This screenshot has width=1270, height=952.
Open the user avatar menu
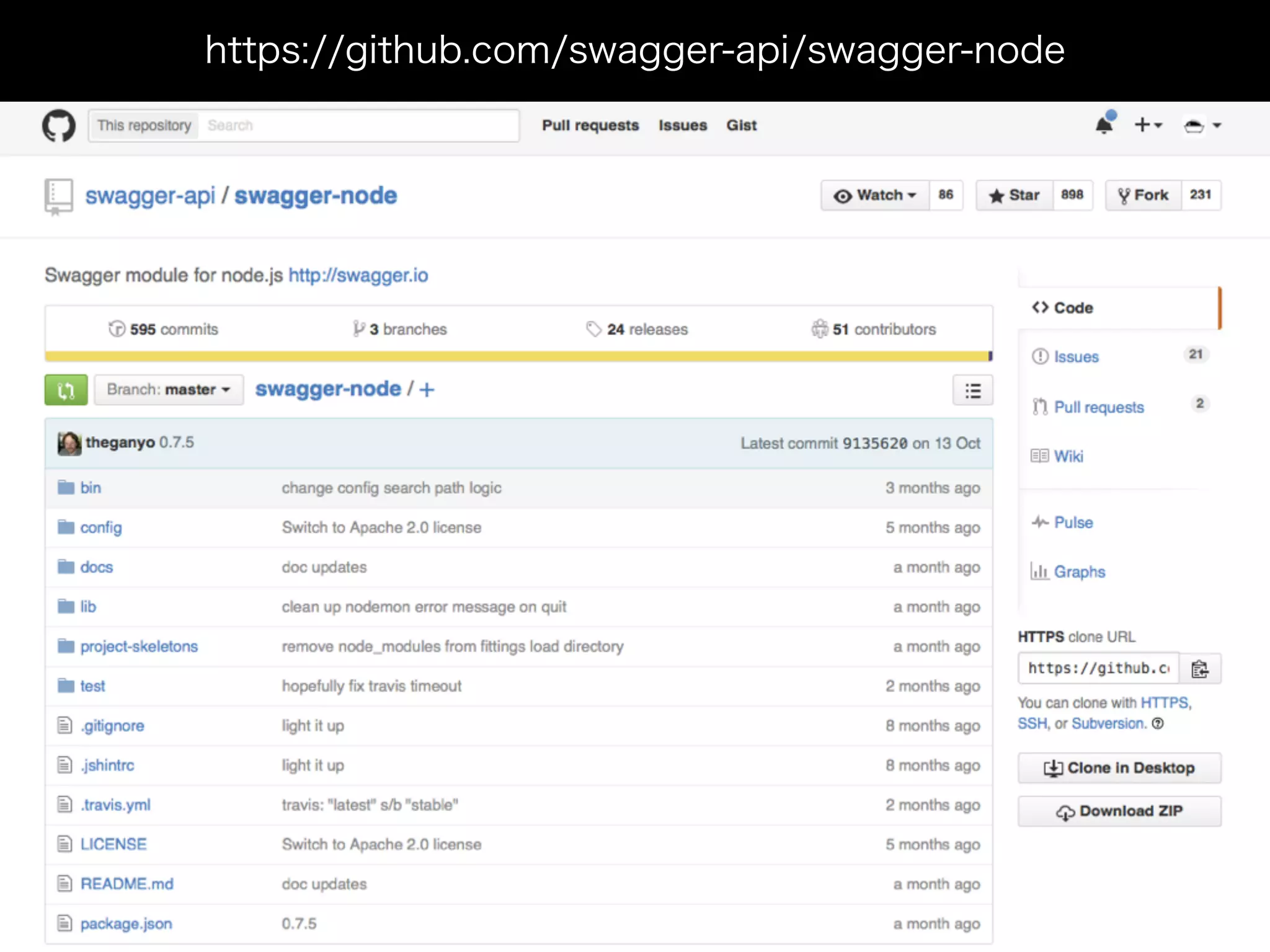click(x=1202, y=126)
